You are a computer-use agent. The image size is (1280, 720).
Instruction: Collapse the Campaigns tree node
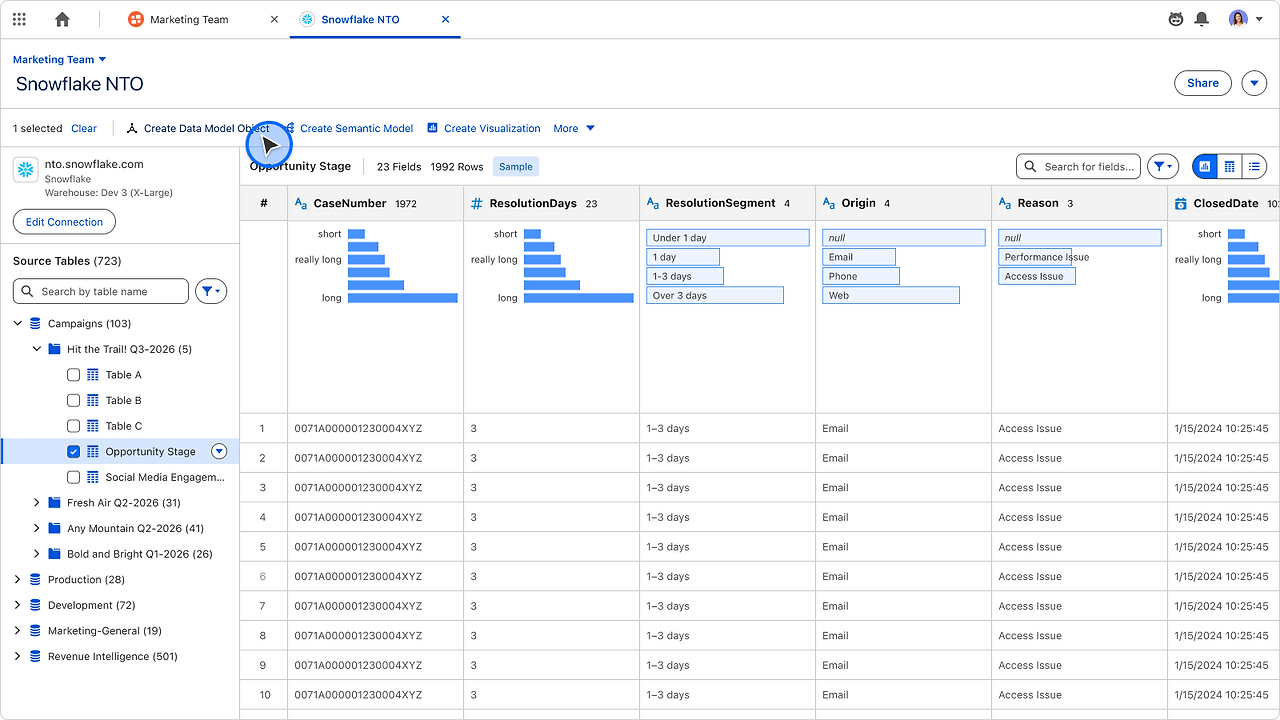(x=18, y=324)
